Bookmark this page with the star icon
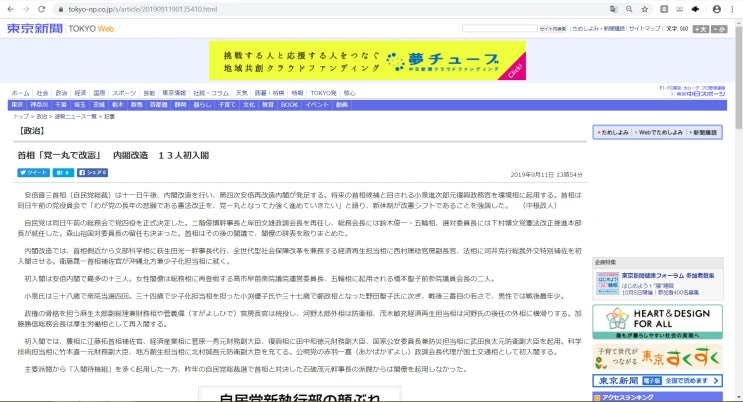 click(645, 9)
